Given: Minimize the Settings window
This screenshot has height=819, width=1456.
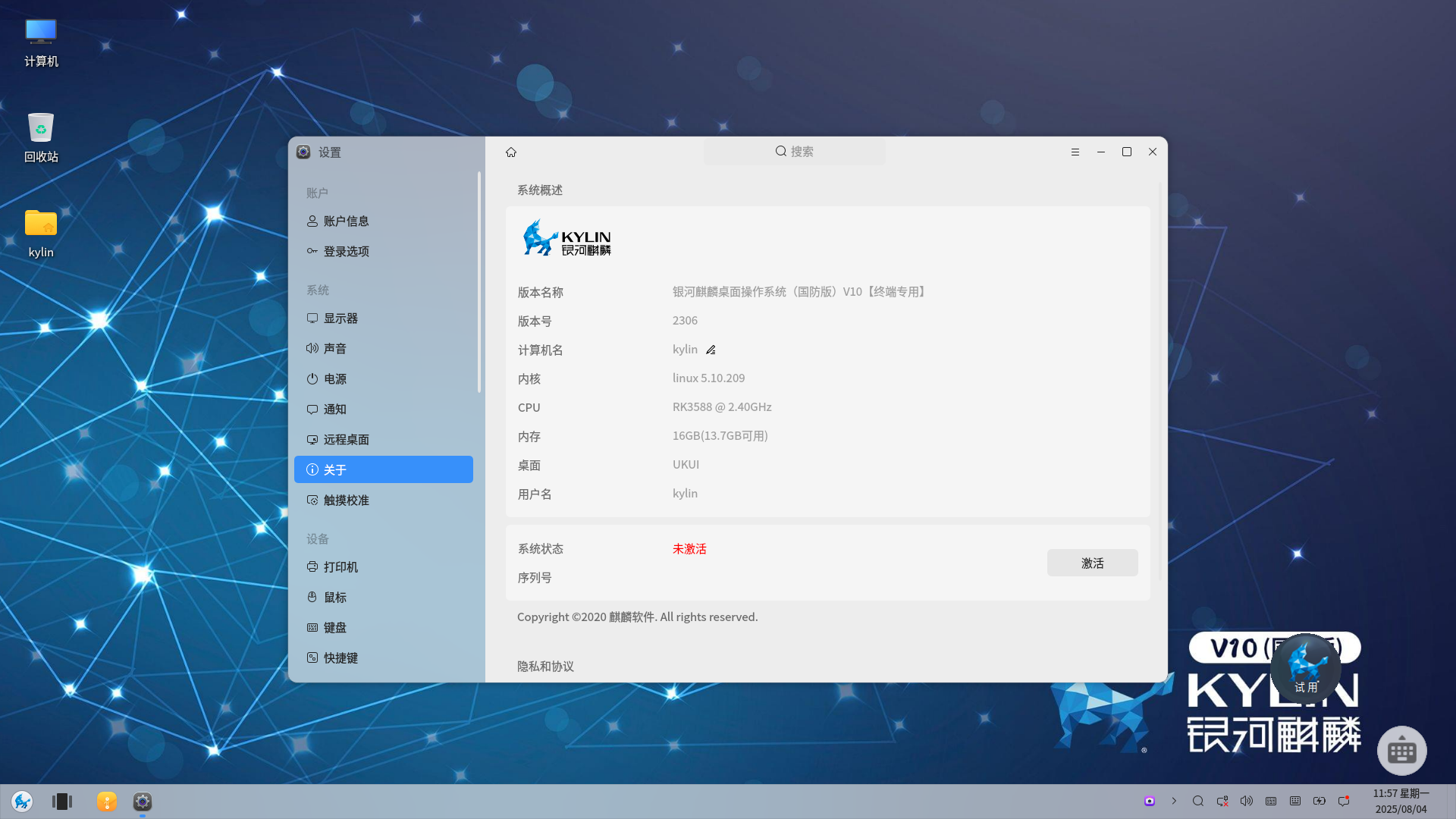Looking at the screenshot, I should [x=1100, y=152].
